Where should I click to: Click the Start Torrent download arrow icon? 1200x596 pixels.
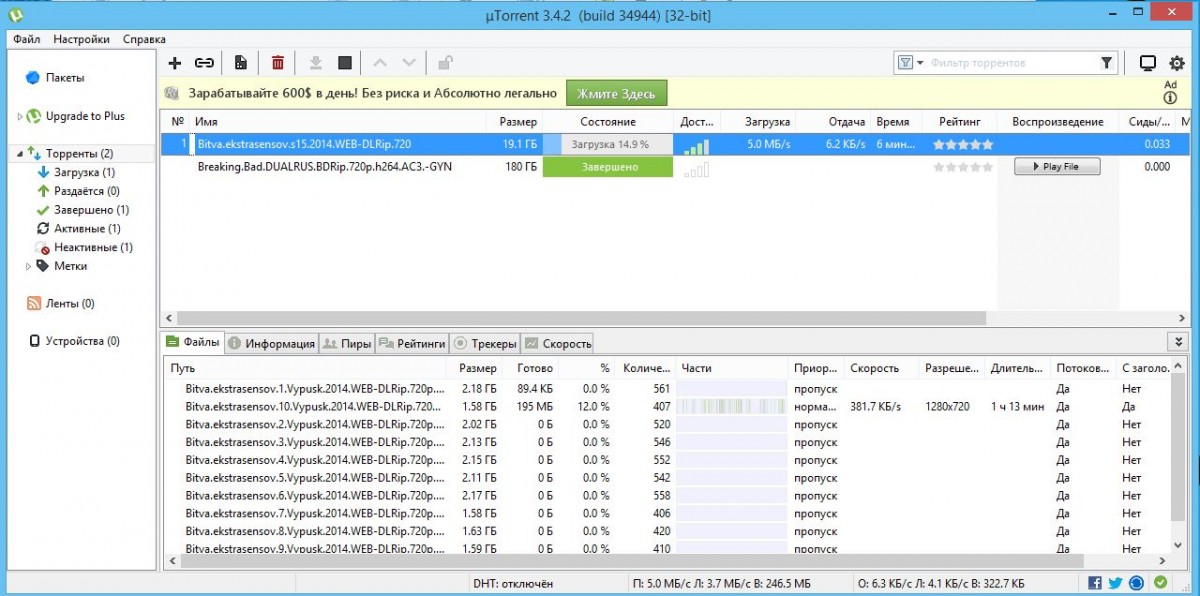click(x=315, y=63)
